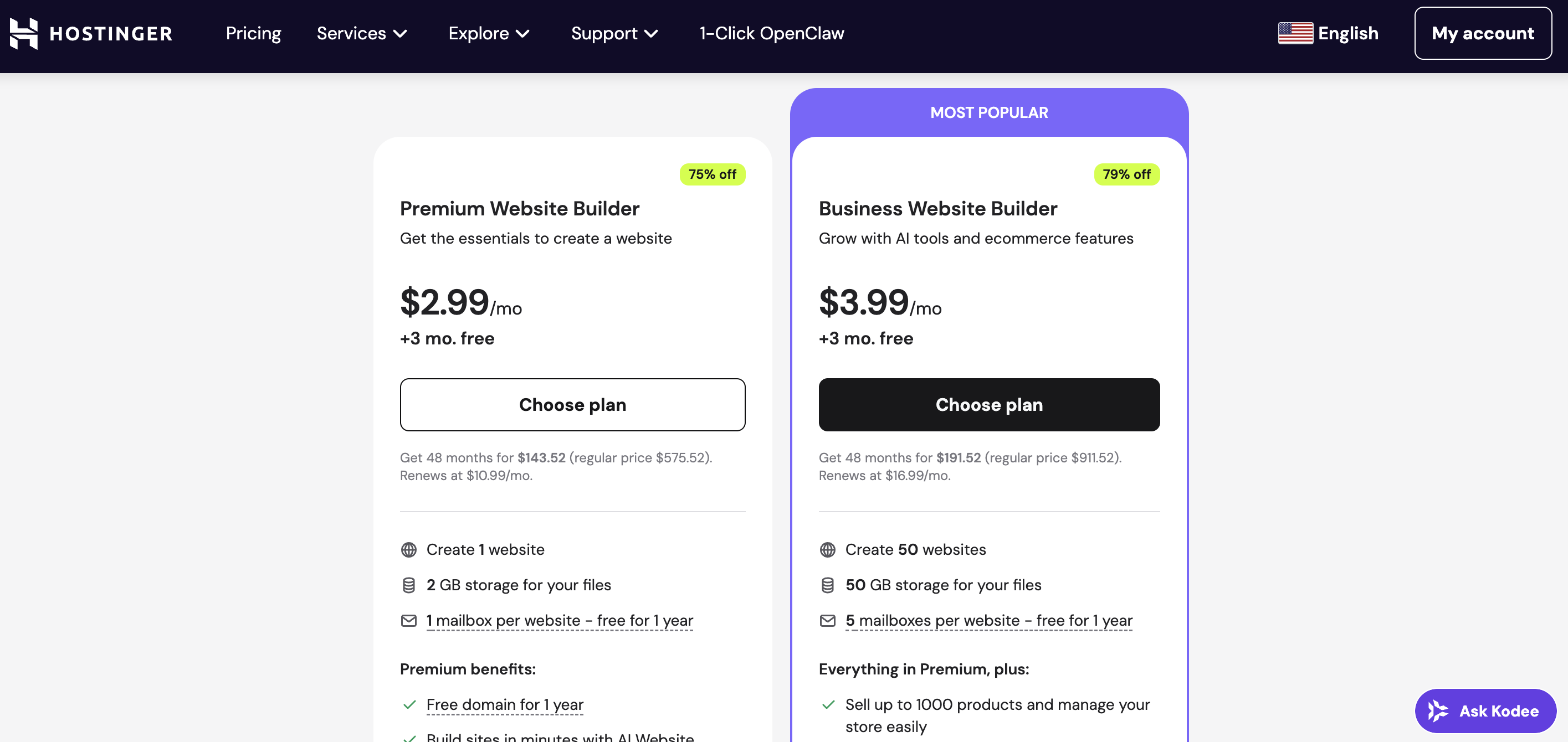The width and height of the screenshot is (1568, 742).
Task: Open 1-Click OpenClaw from the navigation
Action: pos(771,33)
